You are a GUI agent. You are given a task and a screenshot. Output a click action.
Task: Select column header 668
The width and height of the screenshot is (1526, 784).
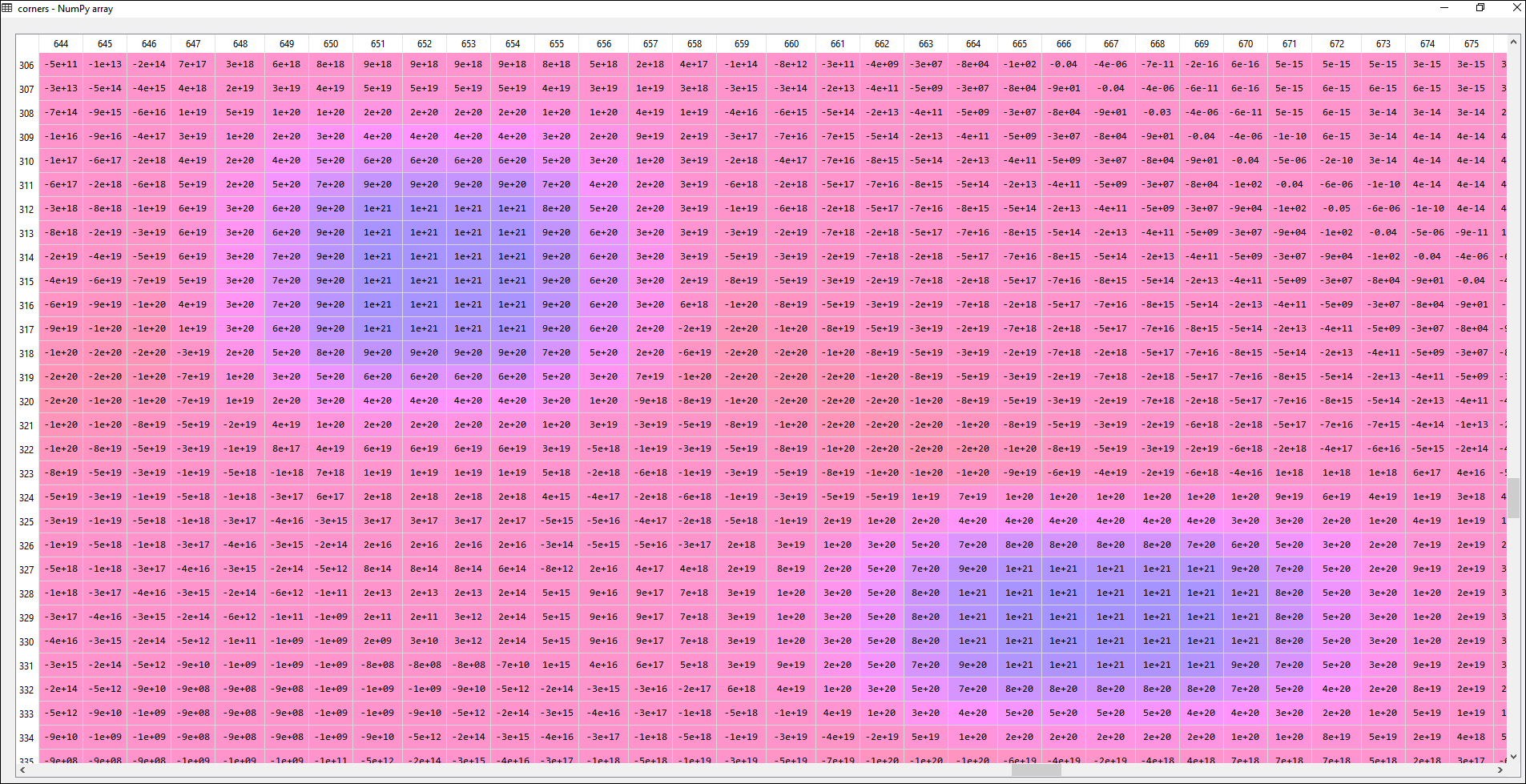point(1158,44)
